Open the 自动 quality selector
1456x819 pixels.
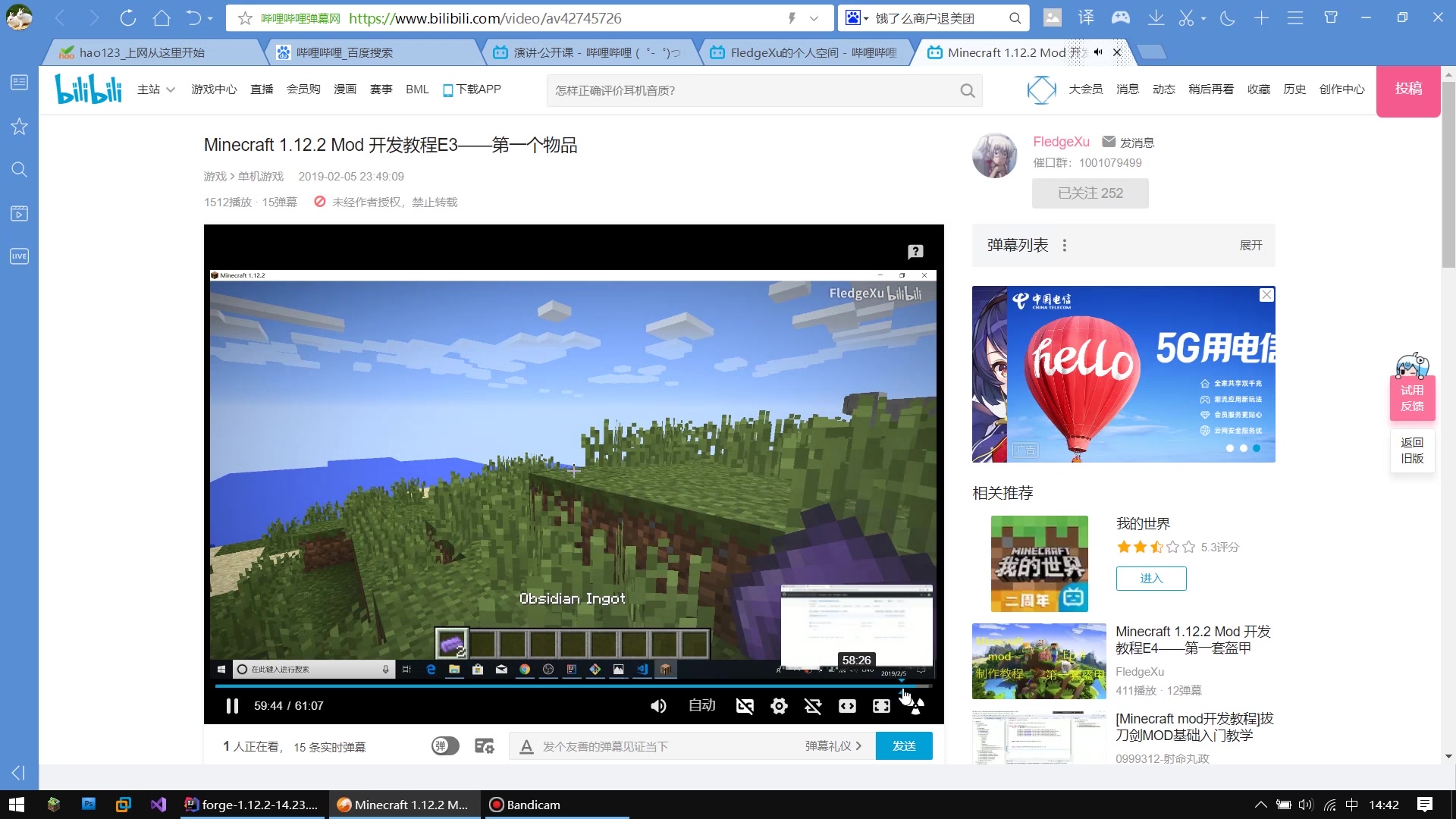pos(702,705)
